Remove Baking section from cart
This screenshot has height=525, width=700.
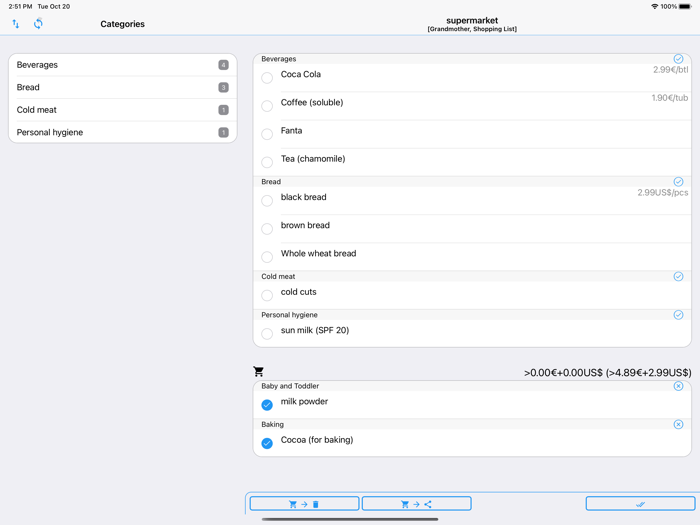[678, 424]
